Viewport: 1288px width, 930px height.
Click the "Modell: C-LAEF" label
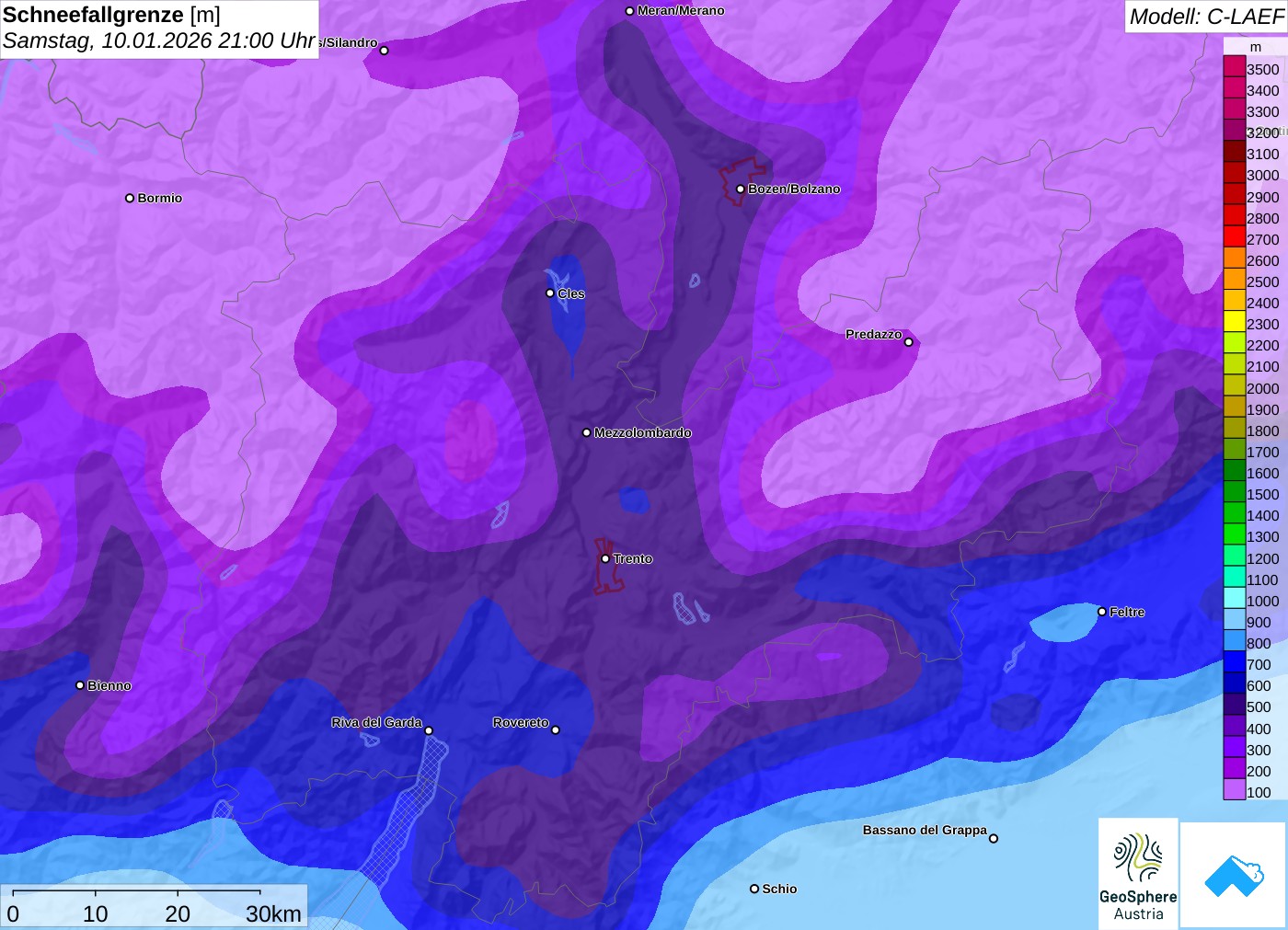point(1206,17)
